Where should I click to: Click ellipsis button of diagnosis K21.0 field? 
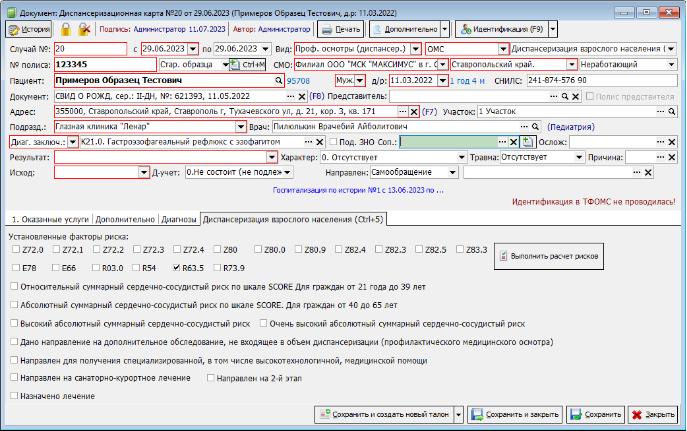(x=308, y=142)
